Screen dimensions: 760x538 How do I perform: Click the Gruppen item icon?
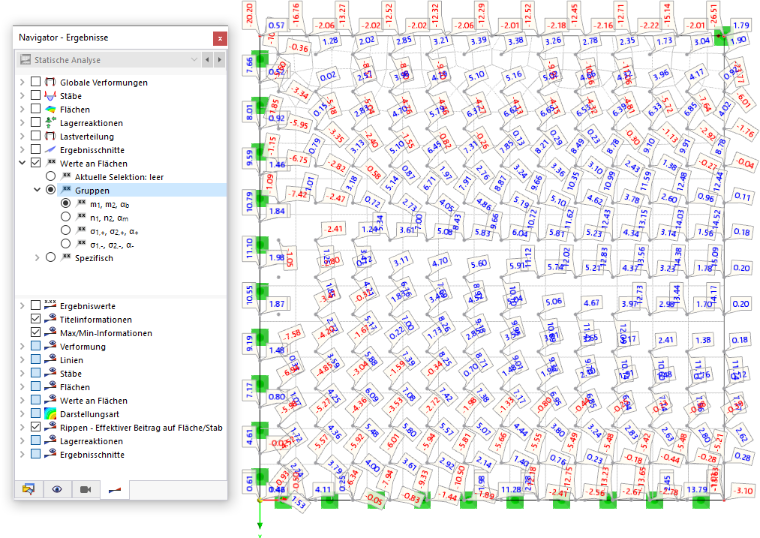(65, 190)
